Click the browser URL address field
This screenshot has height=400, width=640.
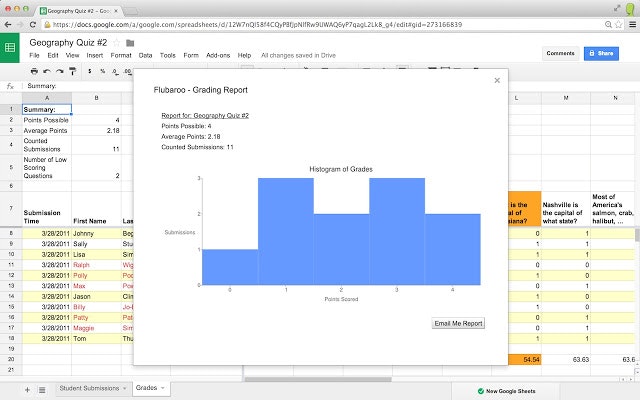coord(322,24)
